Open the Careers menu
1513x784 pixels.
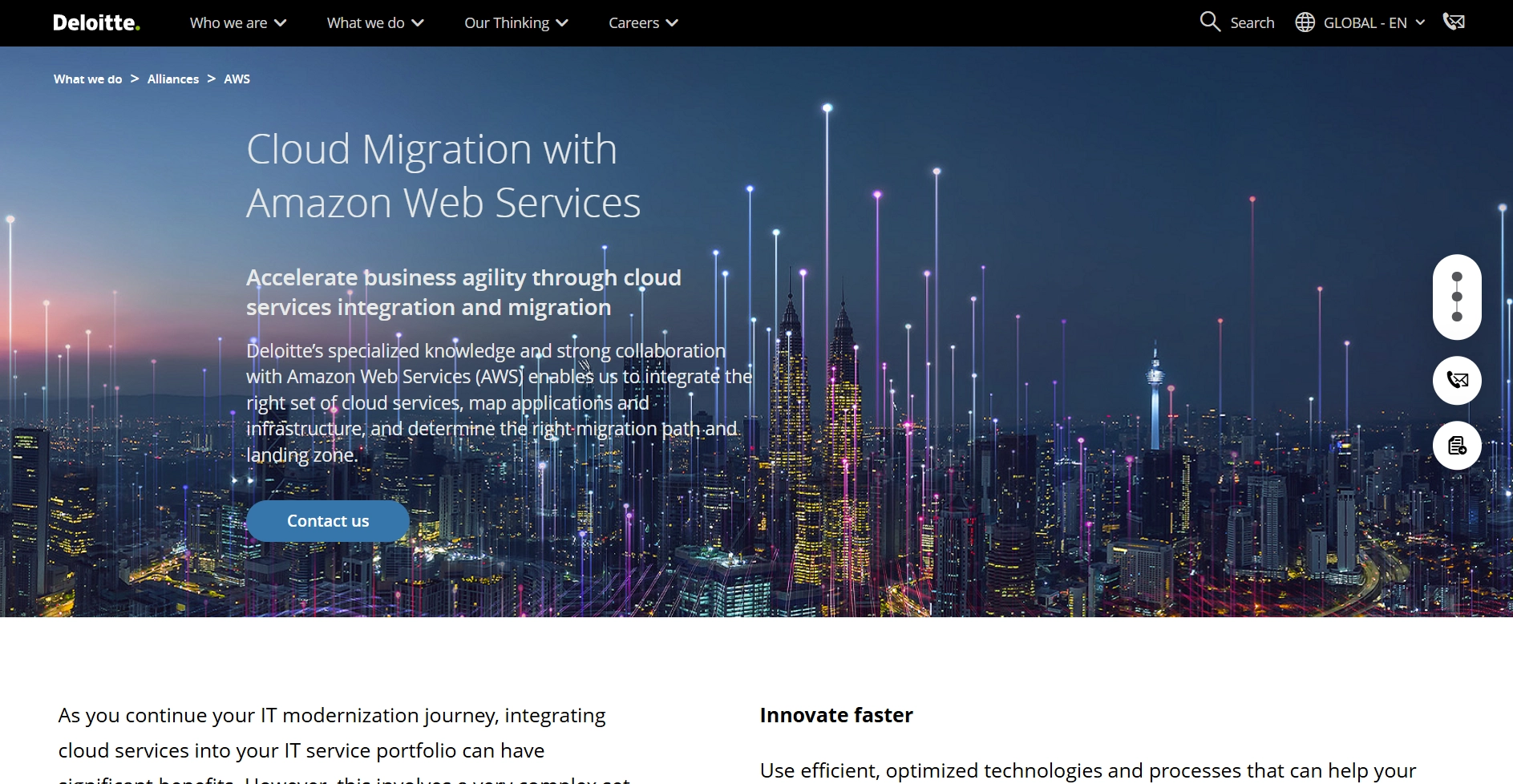point(633,23)
